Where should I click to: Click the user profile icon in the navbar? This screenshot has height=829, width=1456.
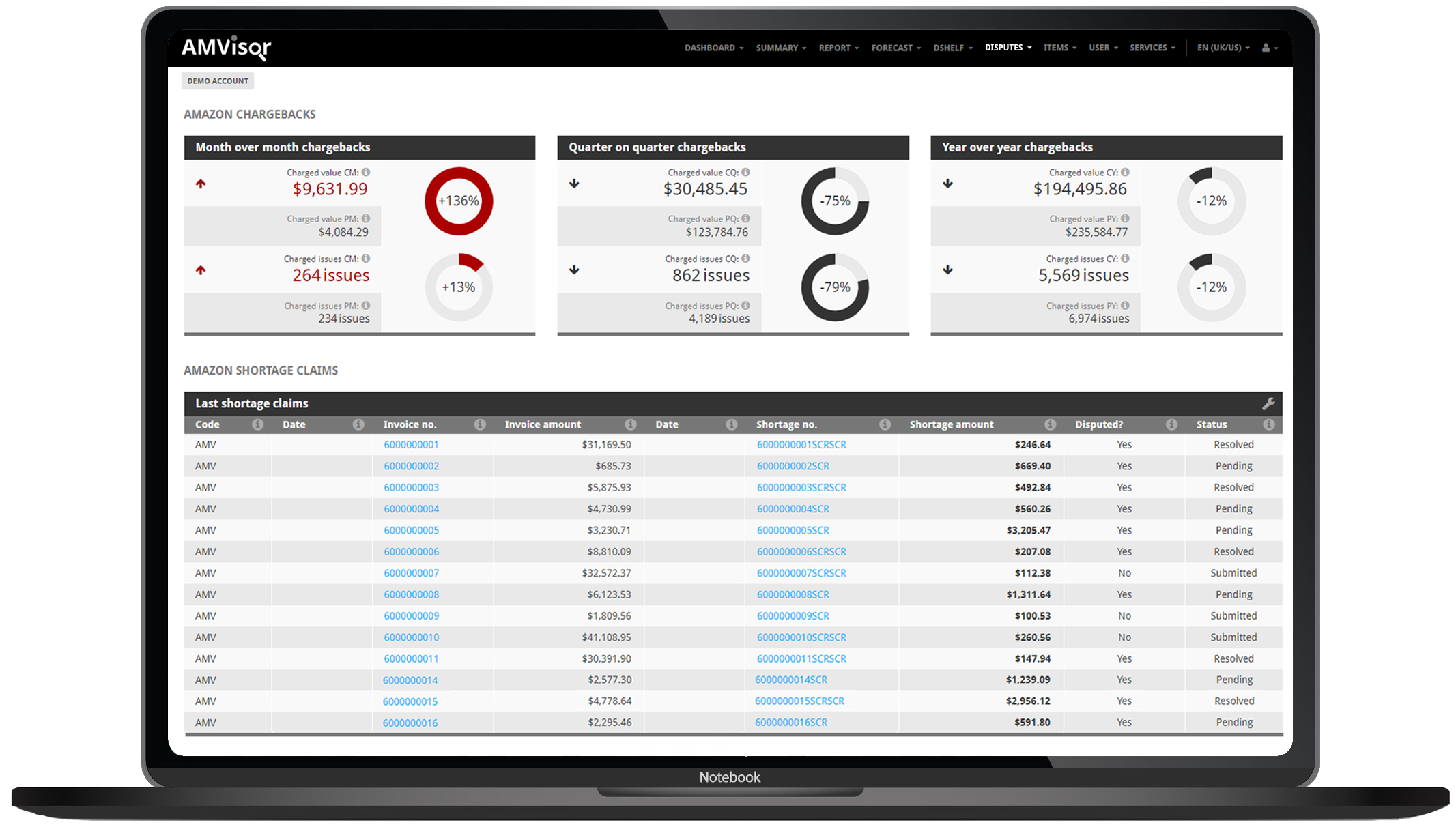tap(1267, 48)
